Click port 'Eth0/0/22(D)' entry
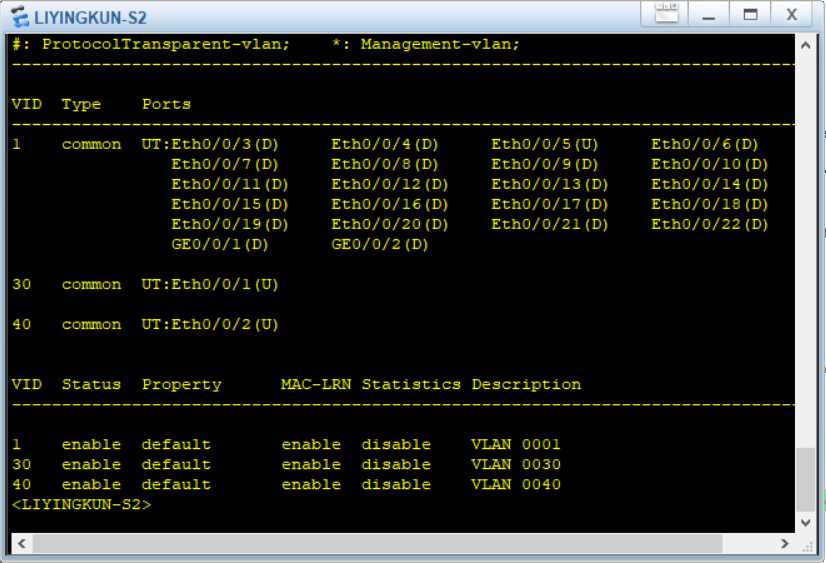Viewport: 826px width, 563px height. (x=710, y=224)
